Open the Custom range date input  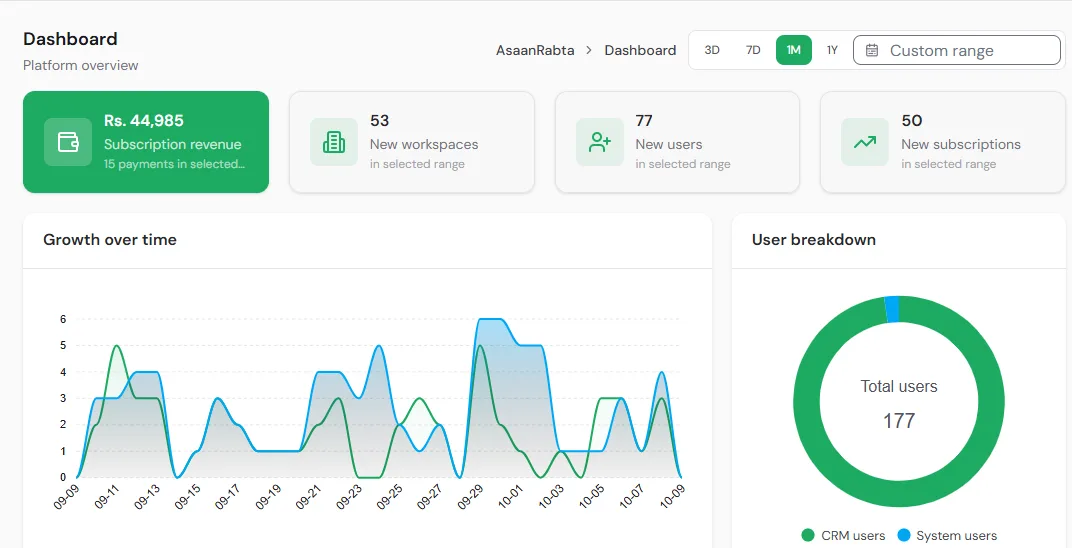click(956, 51)
